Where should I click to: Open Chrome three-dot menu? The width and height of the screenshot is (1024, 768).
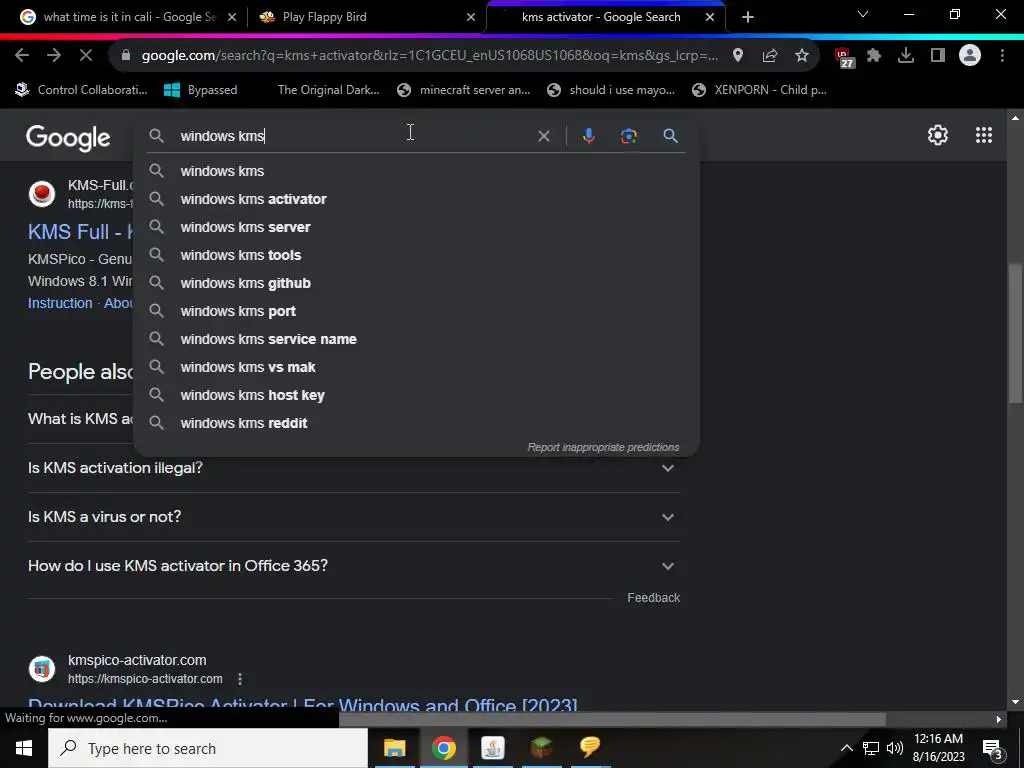coord(1002,56)
